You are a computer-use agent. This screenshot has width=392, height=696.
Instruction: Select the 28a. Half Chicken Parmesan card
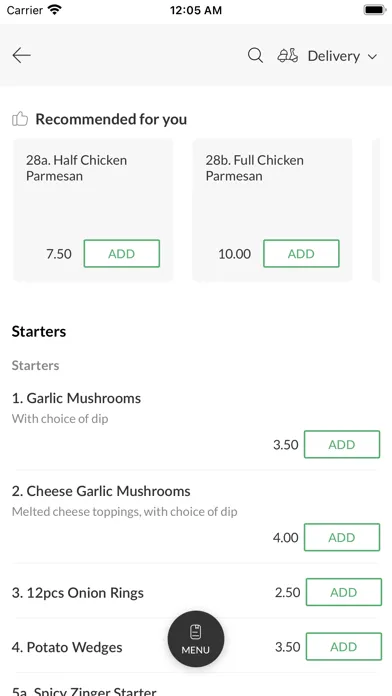coord(93,210)
